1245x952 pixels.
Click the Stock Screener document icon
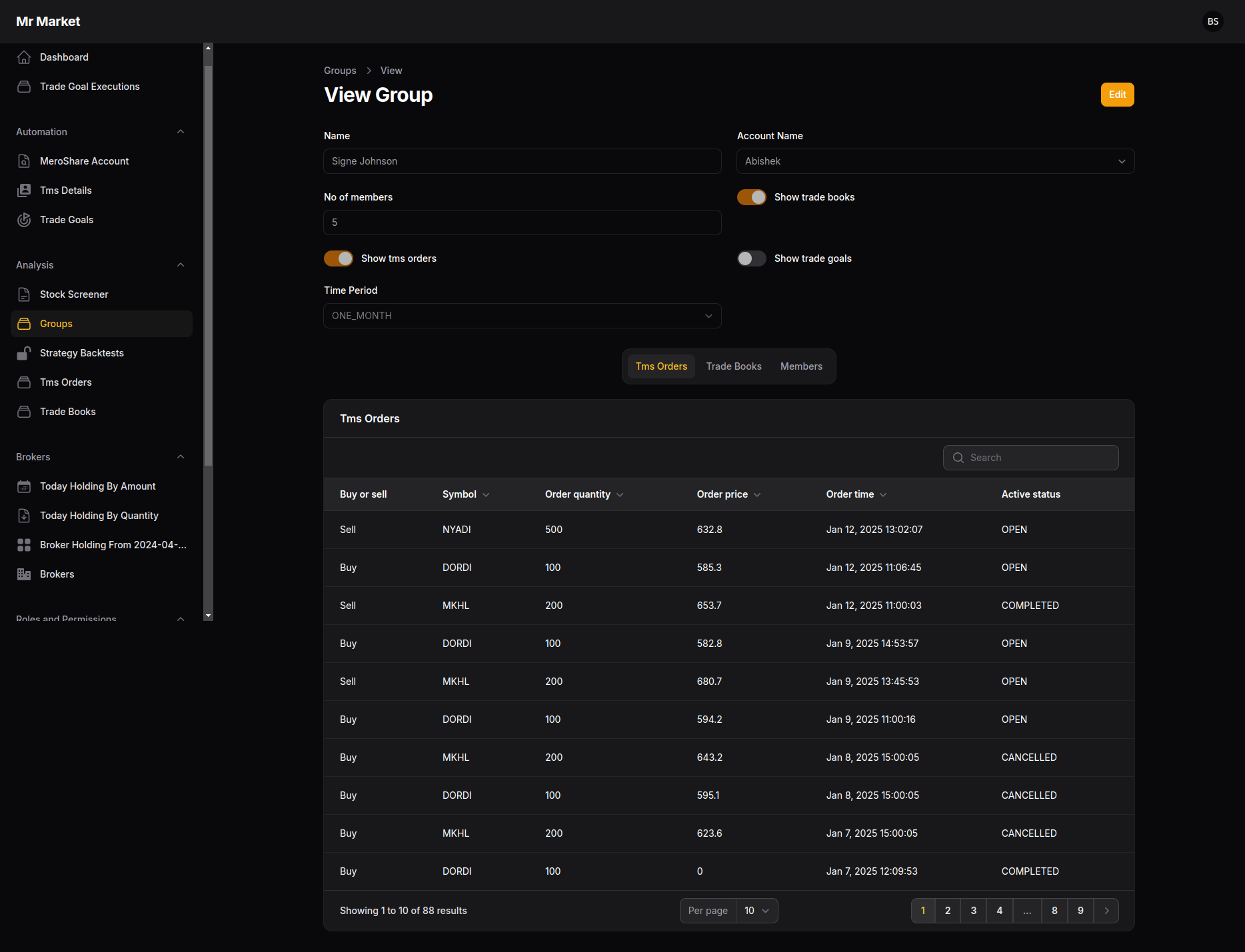point(24,294)
